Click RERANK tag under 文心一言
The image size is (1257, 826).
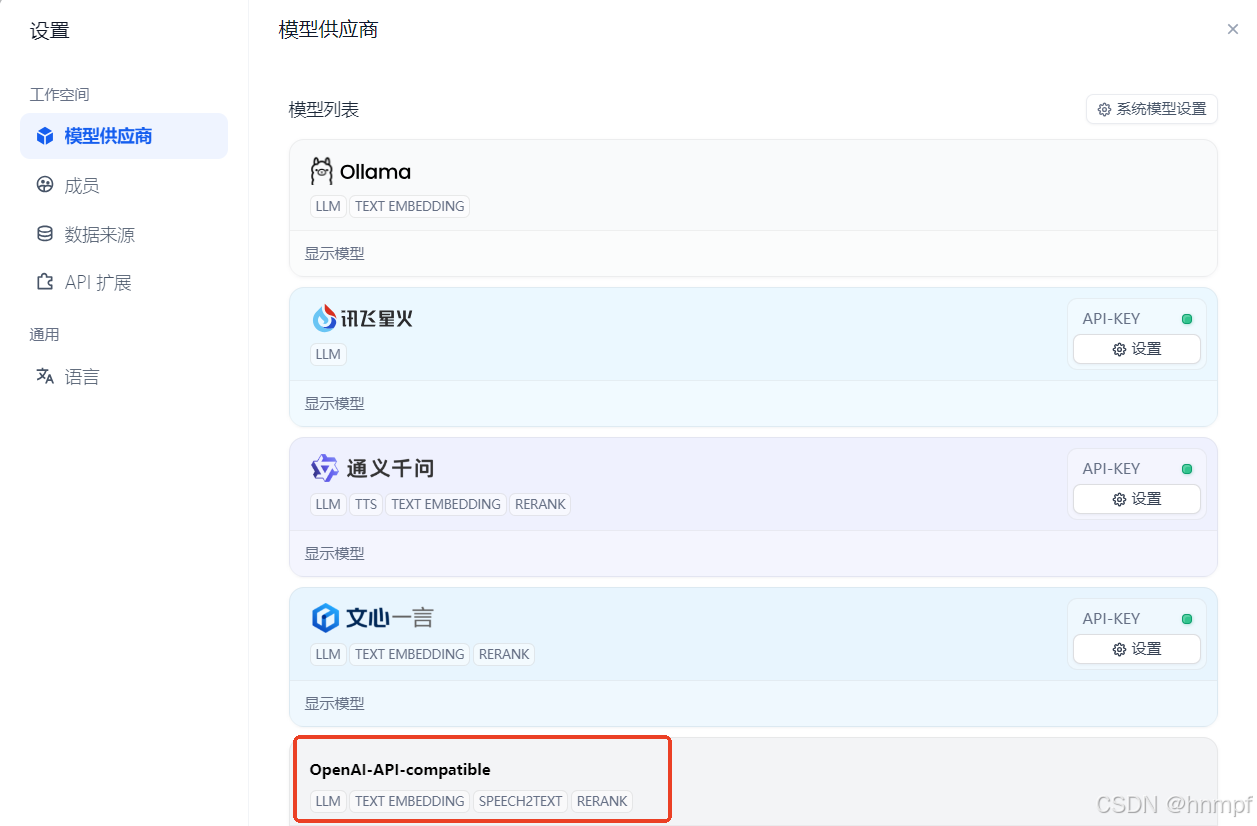point(504,654)
